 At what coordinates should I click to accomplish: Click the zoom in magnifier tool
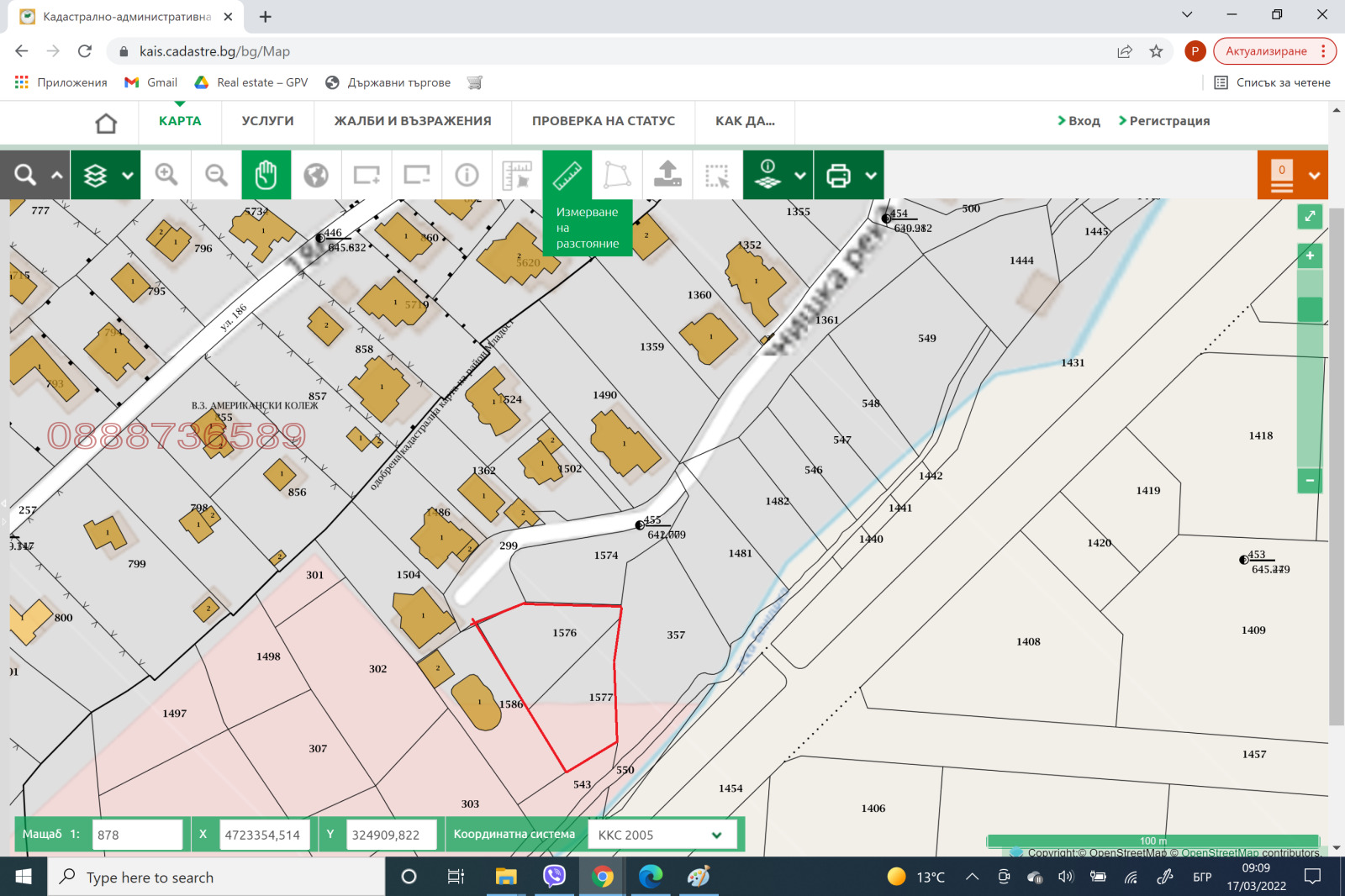166,175
